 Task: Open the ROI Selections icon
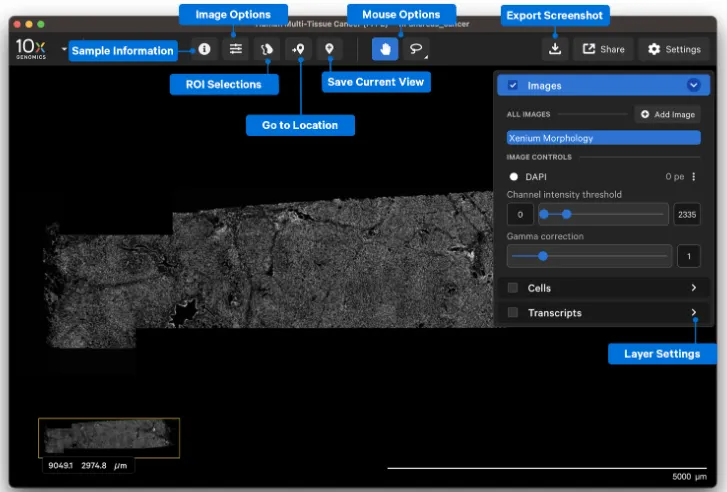point(266,49)
